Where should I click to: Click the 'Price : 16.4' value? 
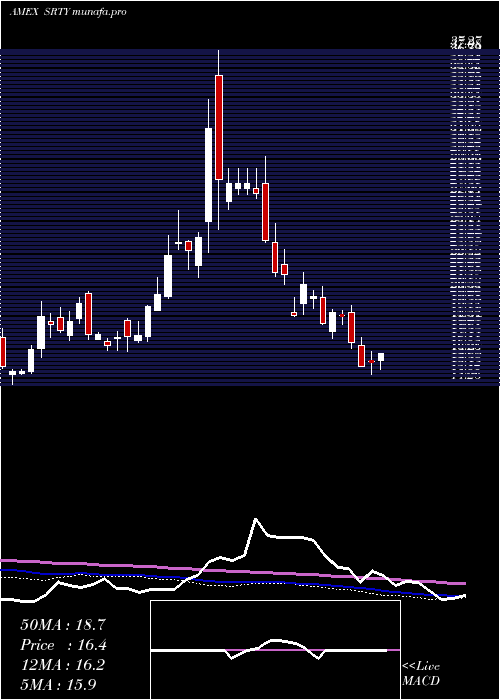[x=64, y=645]
